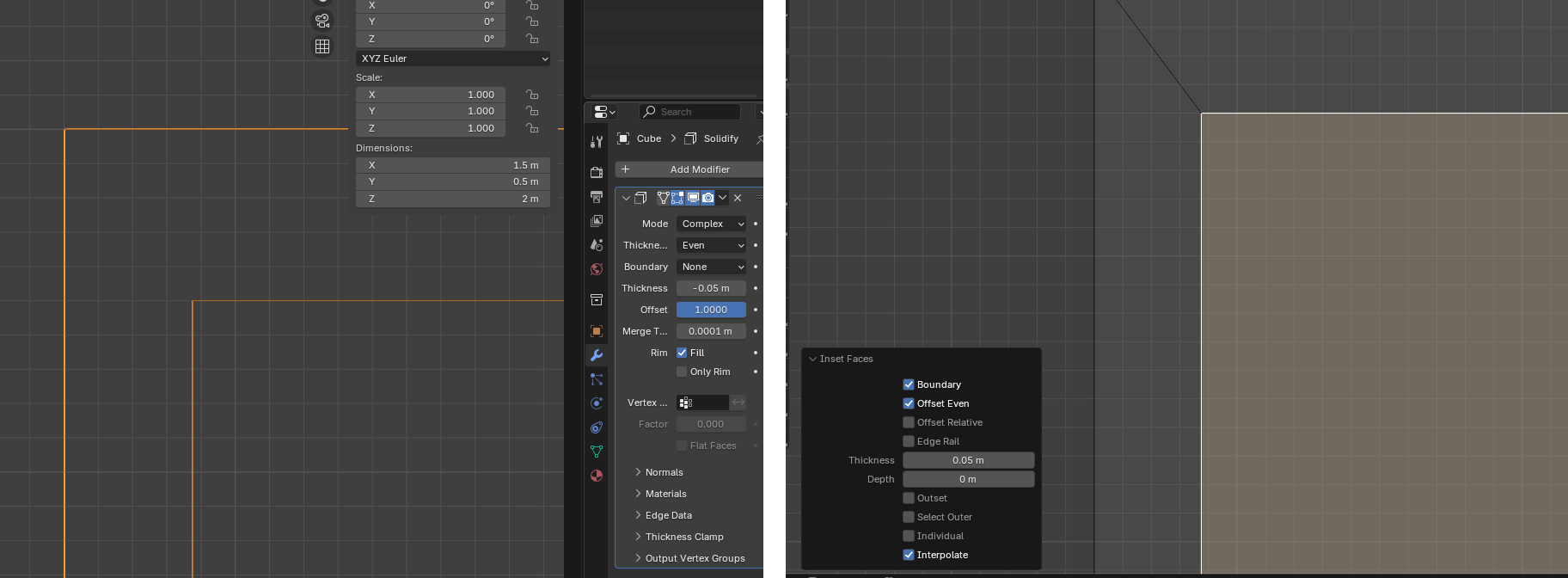Lock the Scale Z value
Viewport: 1568px width, 578px height.
click(532, 128)
